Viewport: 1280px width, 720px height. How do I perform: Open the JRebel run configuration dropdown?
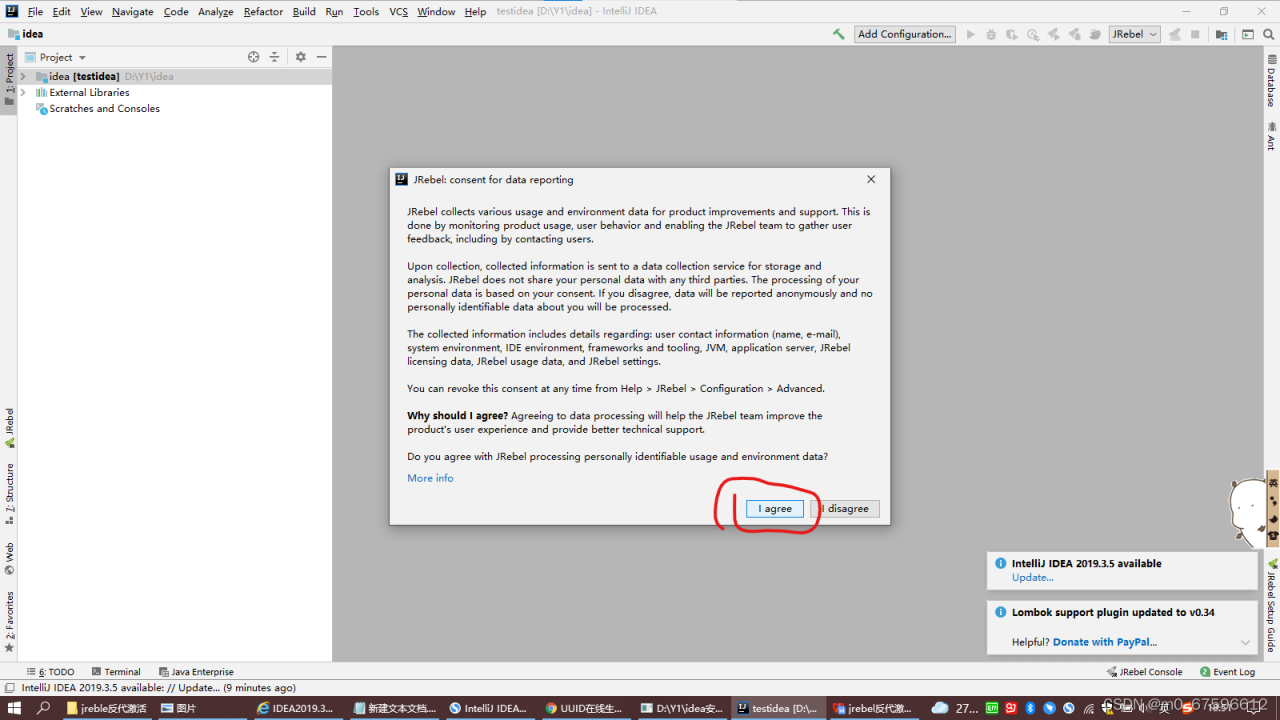(x=1134, y=34)
